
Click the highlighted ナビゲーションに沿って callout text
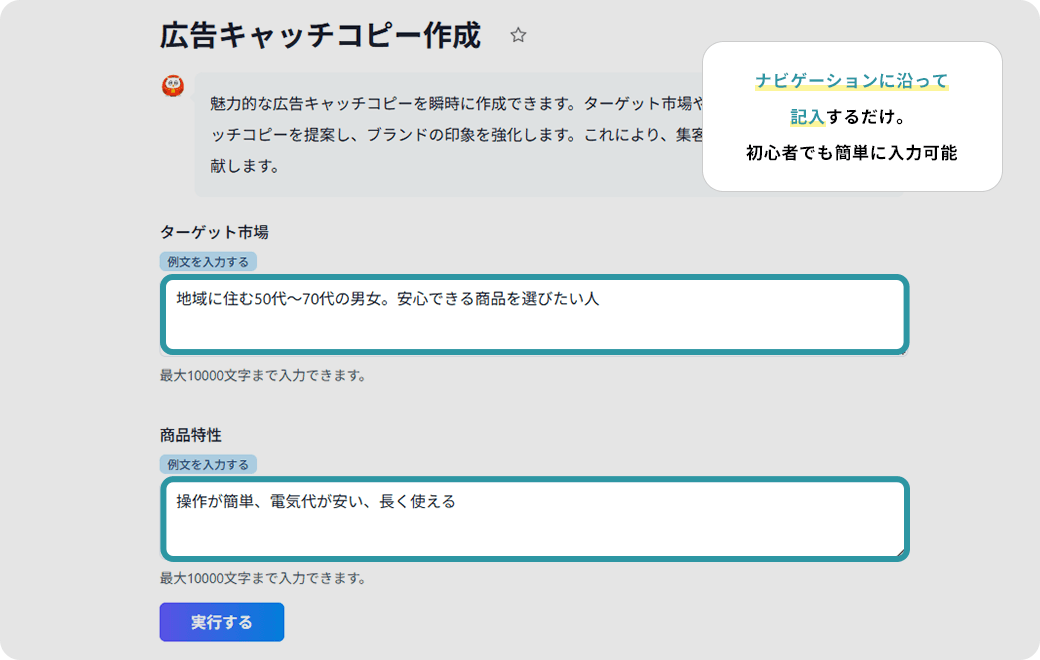pos(852,81)
